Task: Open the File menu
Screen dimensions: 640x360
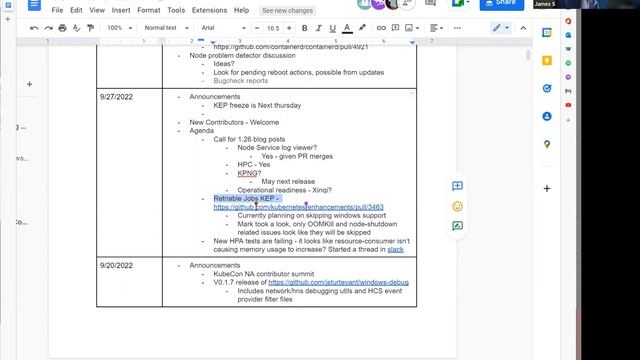Action: click(x=57, y=10)
